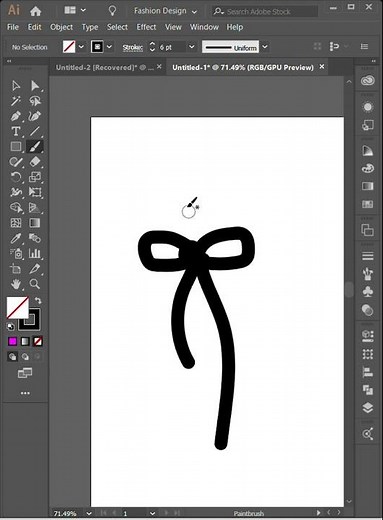Select the Pen tool

click(16, 116)
